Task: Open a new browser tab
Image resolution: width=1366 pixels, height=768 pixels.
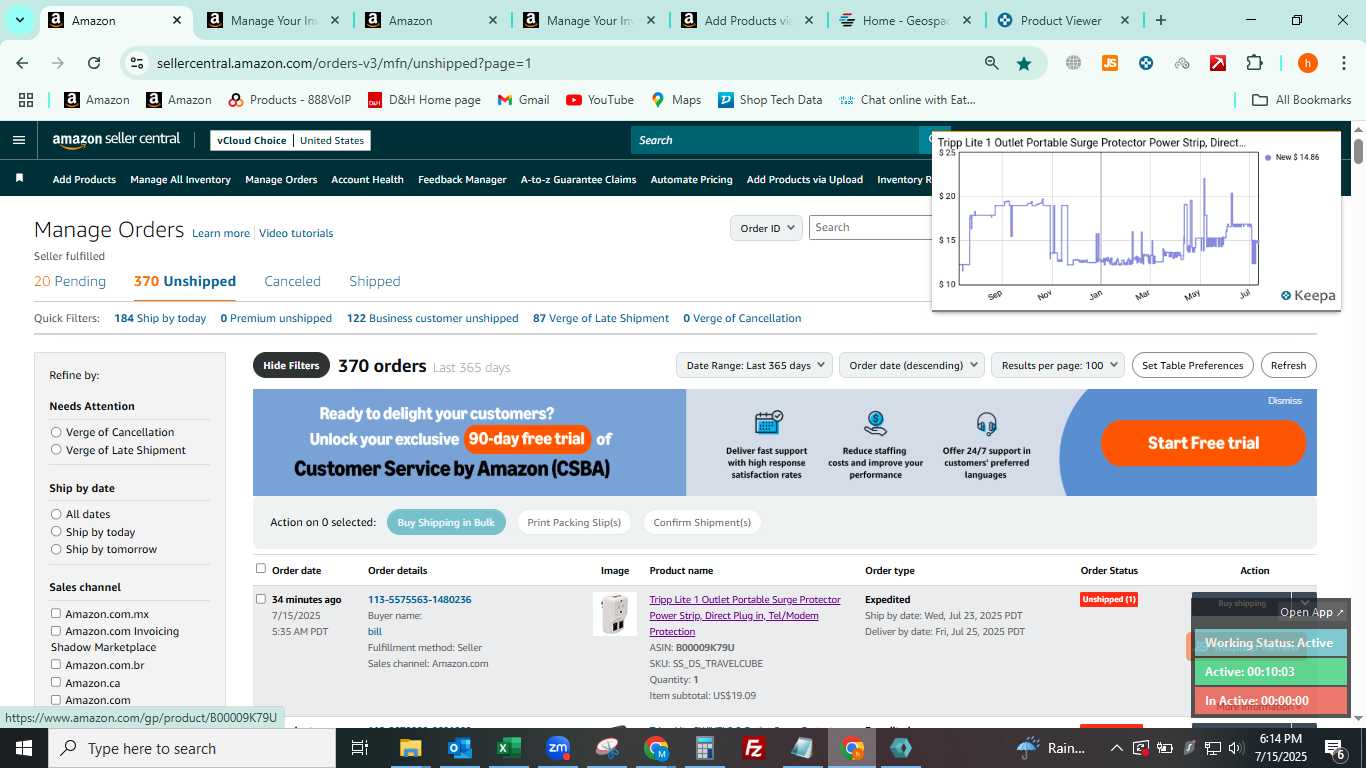Action: click(1160, 20)
